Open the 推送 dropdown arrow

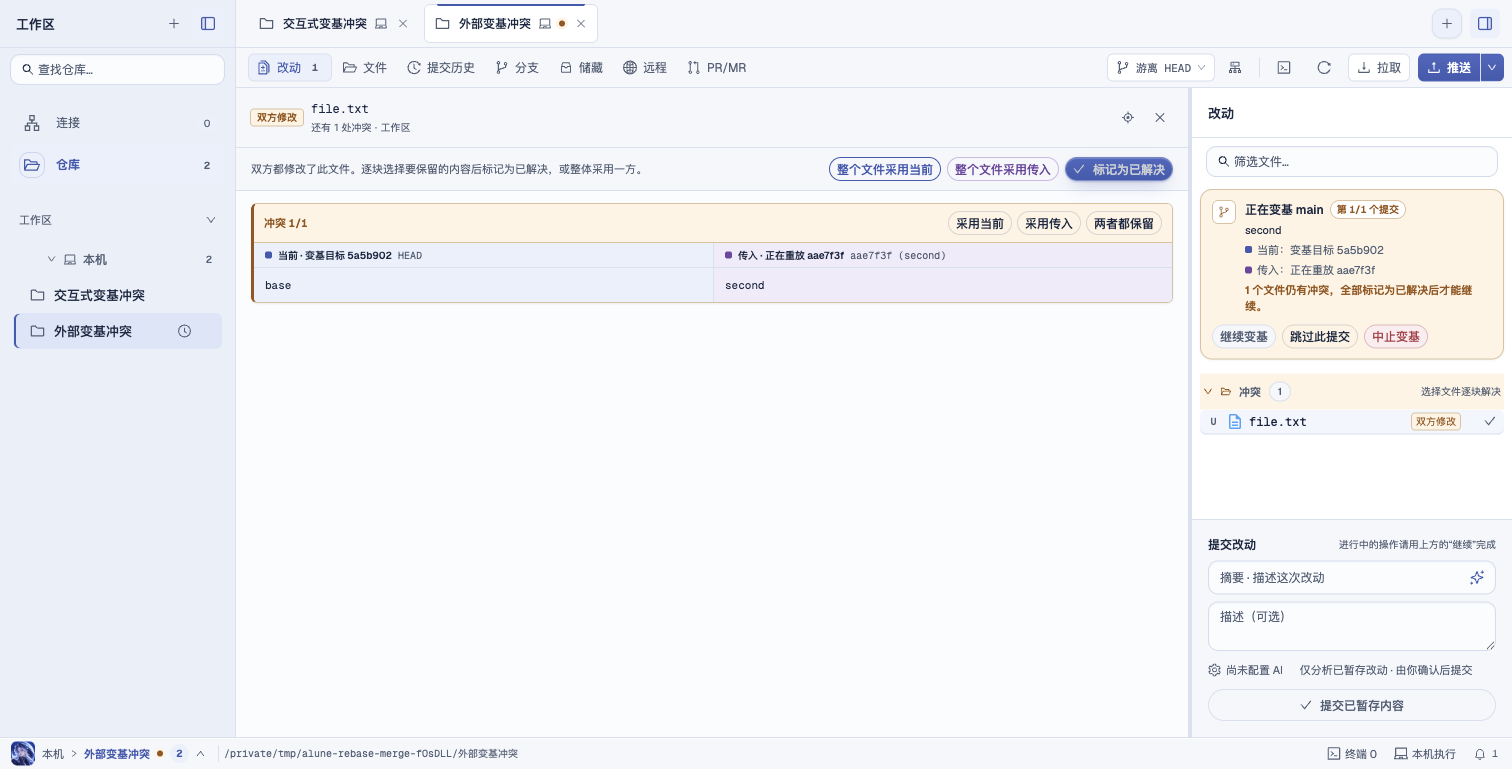pos(1491,67)
